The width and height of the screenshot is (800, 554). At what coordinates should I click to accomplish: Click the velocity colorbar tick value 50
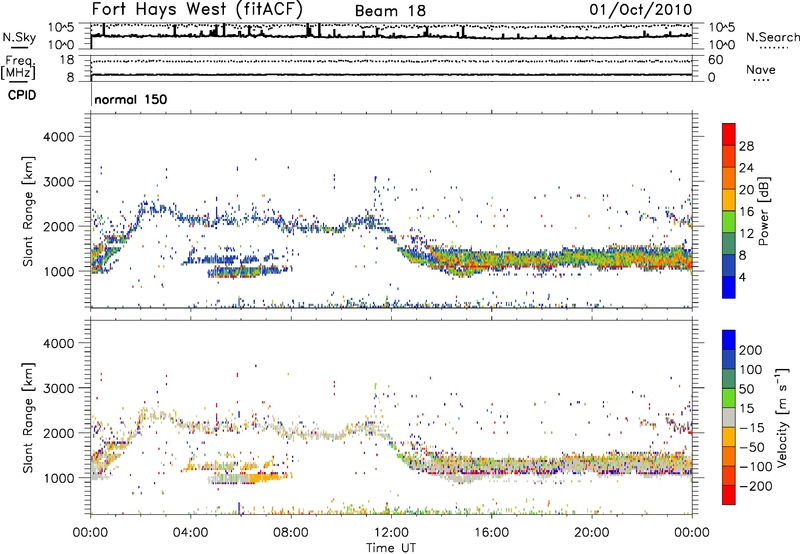point(746,389)
